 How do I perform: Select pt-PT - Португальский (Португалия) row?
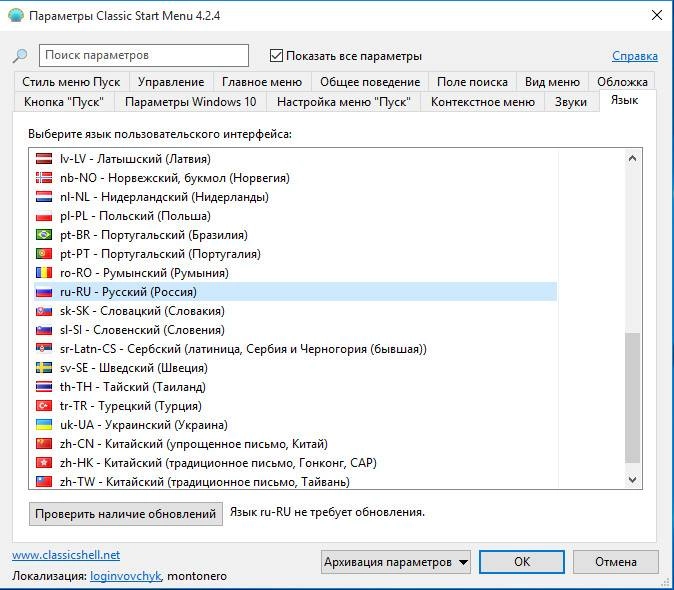(296, 254)
